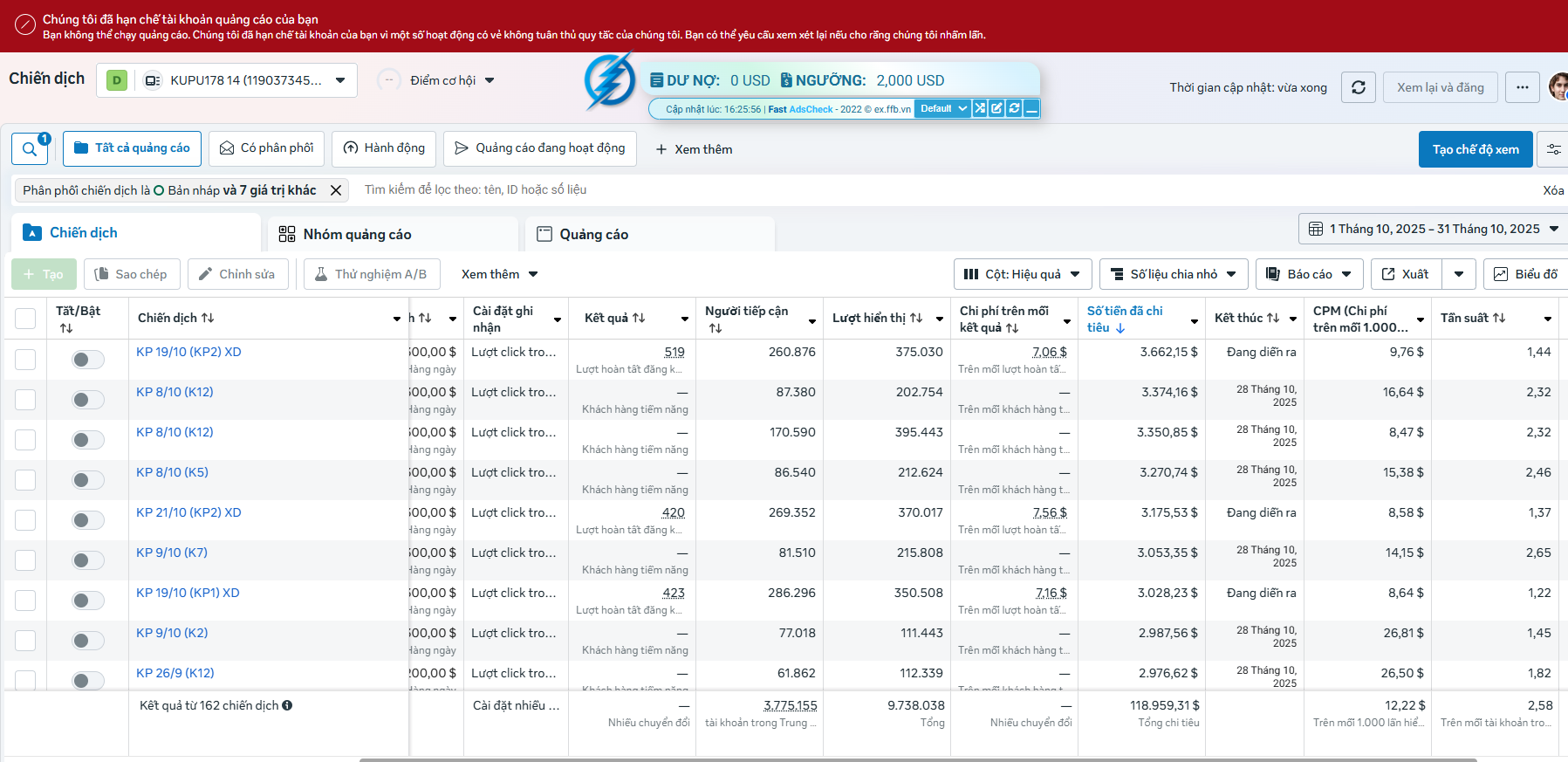Image resolution: width=1568 pixels, height=762 pixels.
Task: Minimize the Fast AdsCheck bar
Action: click(x=1031, y=108)
